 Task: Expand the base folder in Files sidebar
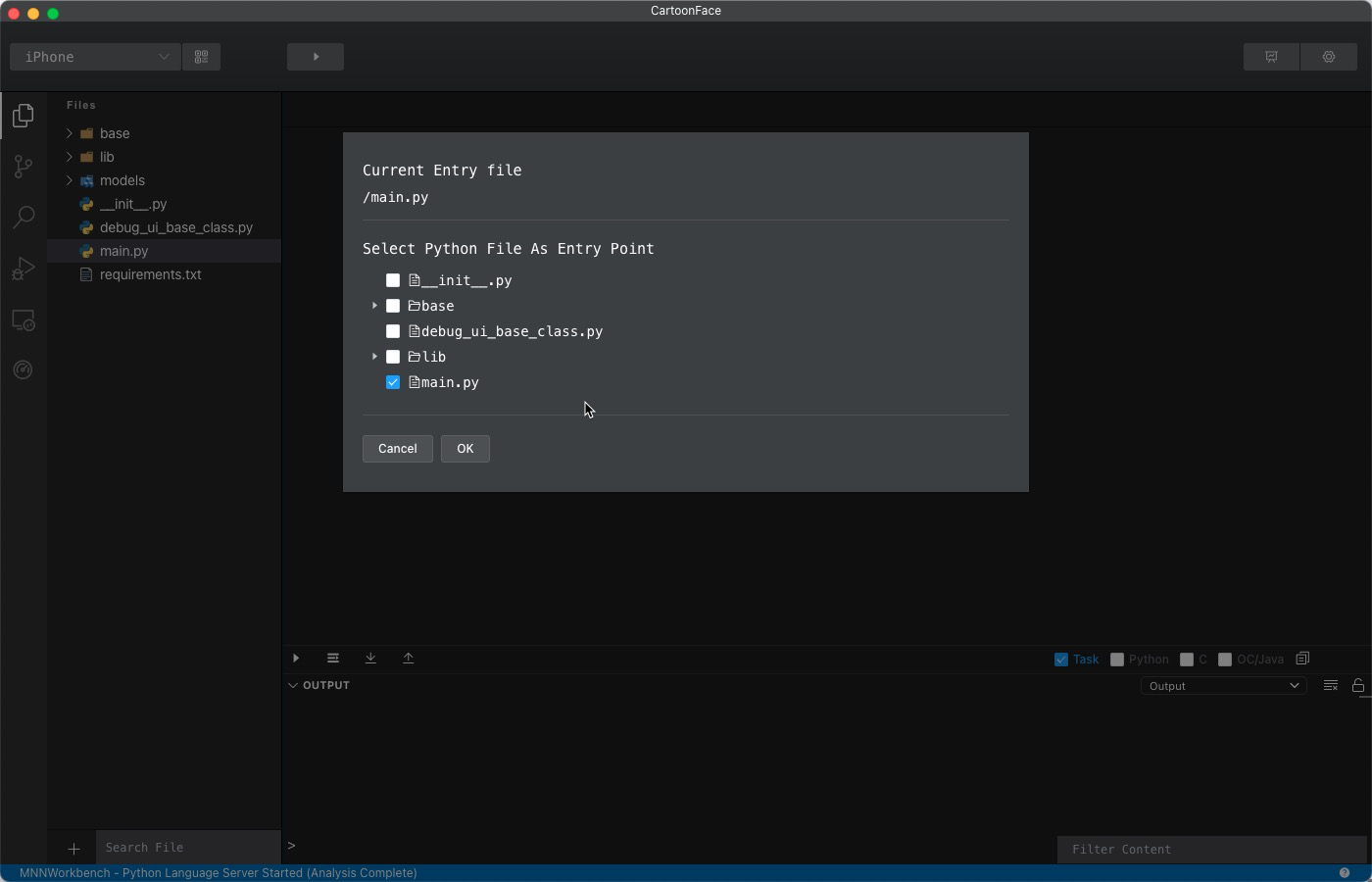(70, 133)
